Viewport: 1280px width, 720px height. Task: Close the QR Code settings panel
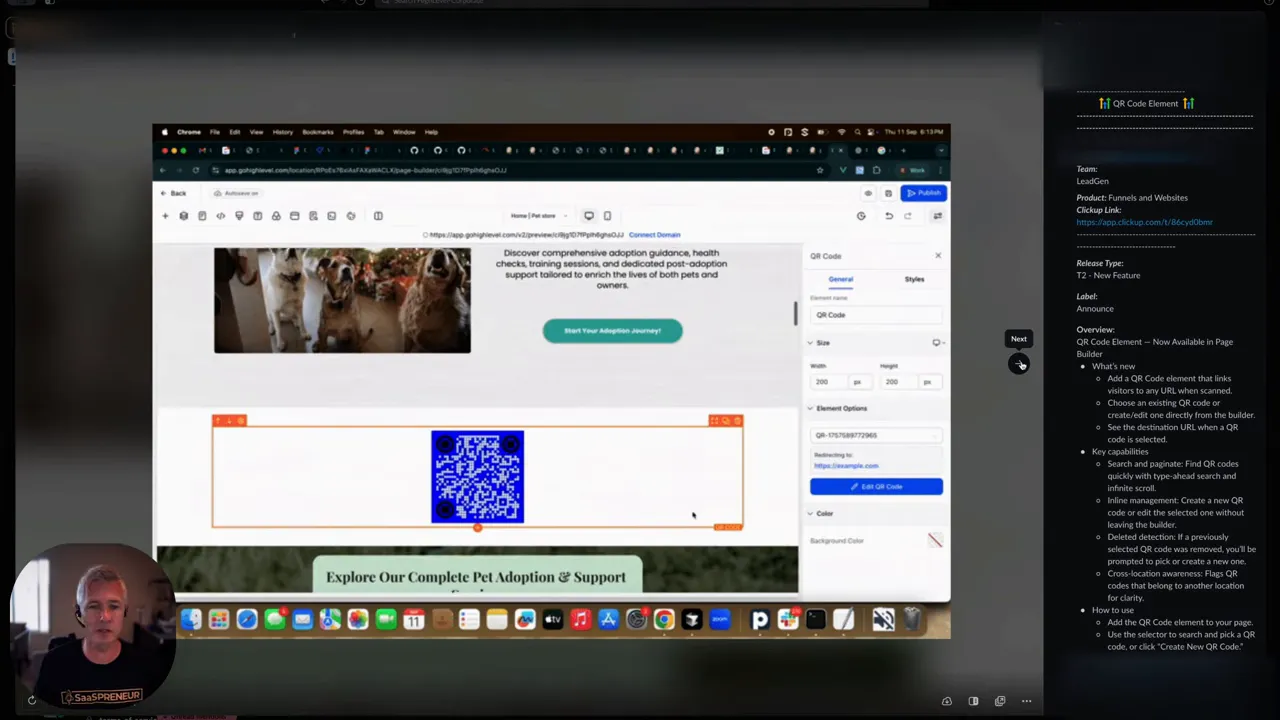coord(938,256)
